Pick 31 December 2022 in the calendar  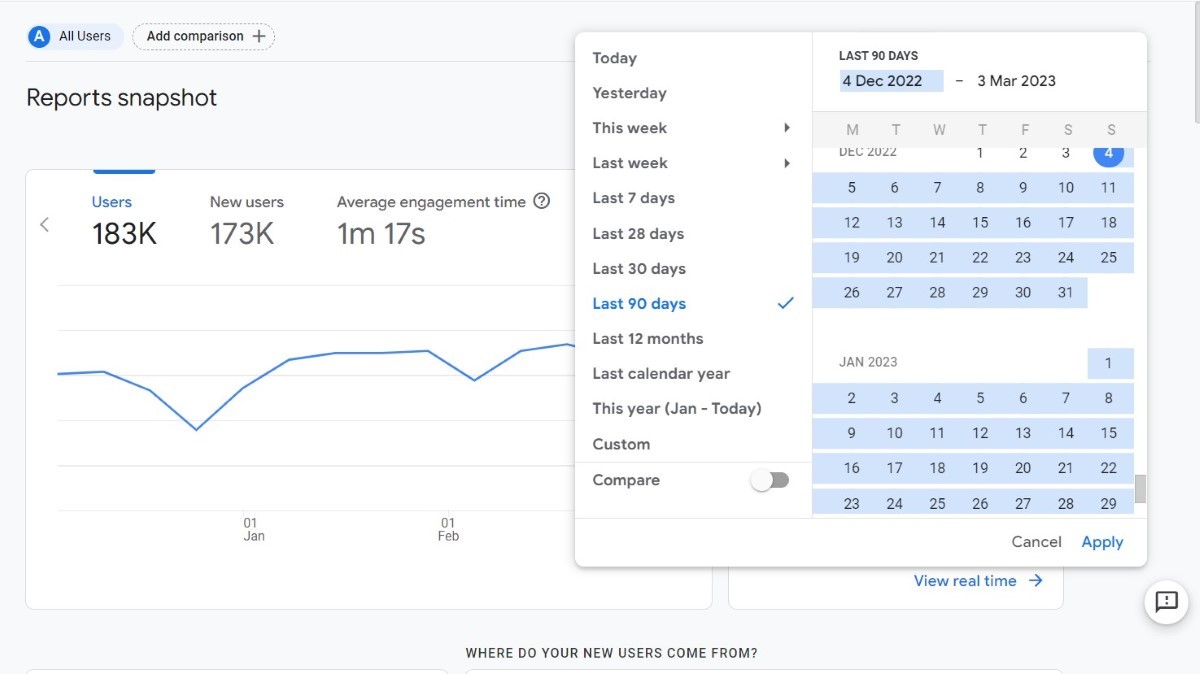pos(1065,292)
